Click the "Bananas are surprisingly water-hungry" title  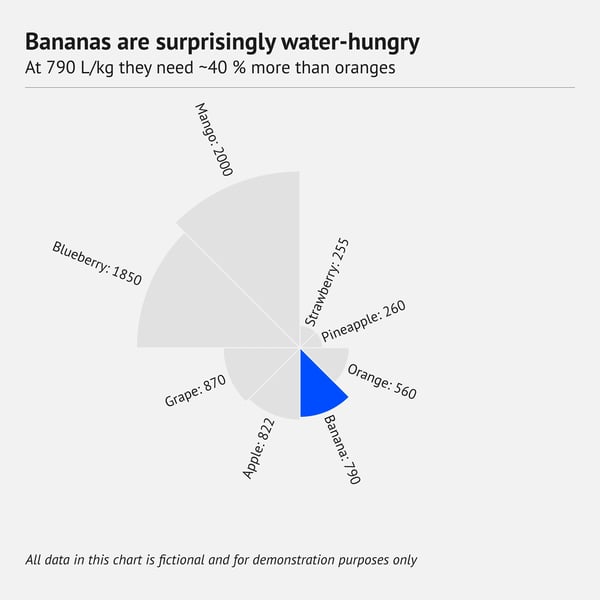222,42
